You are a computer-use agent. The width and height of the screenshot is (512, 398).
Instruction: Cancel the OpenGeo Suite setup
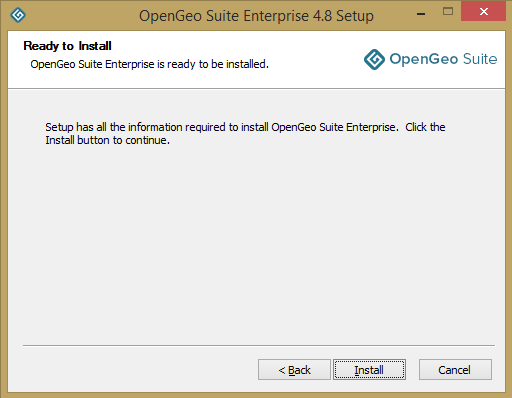[455, 370]
